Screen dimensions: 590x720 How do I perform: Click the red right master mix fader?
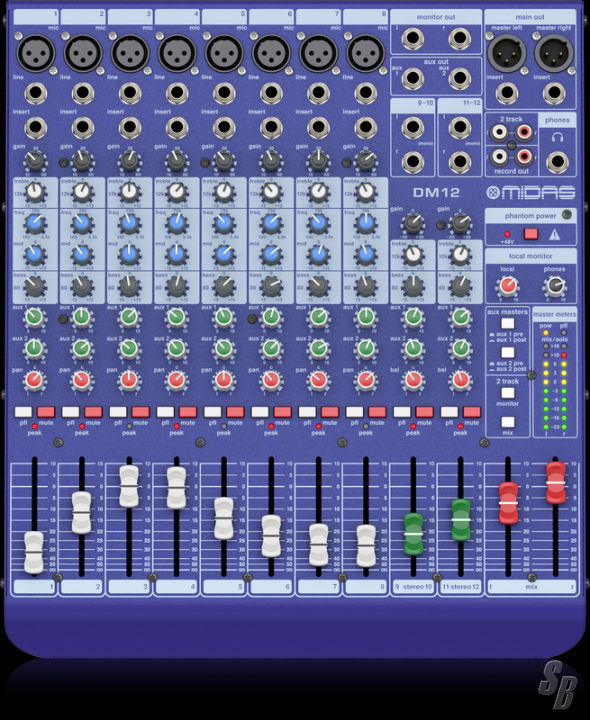pyautogui.click(x=556, y=483)
